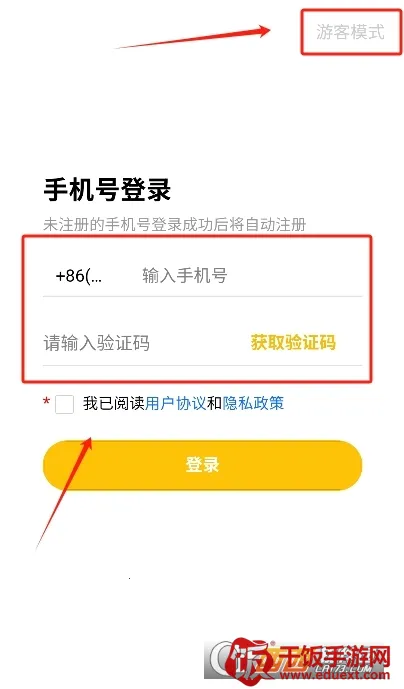Image resolution: width=404 pixels, height=689 pixels.
Task: Click the red arrow pointing at 游客模式
Action: 193,38
